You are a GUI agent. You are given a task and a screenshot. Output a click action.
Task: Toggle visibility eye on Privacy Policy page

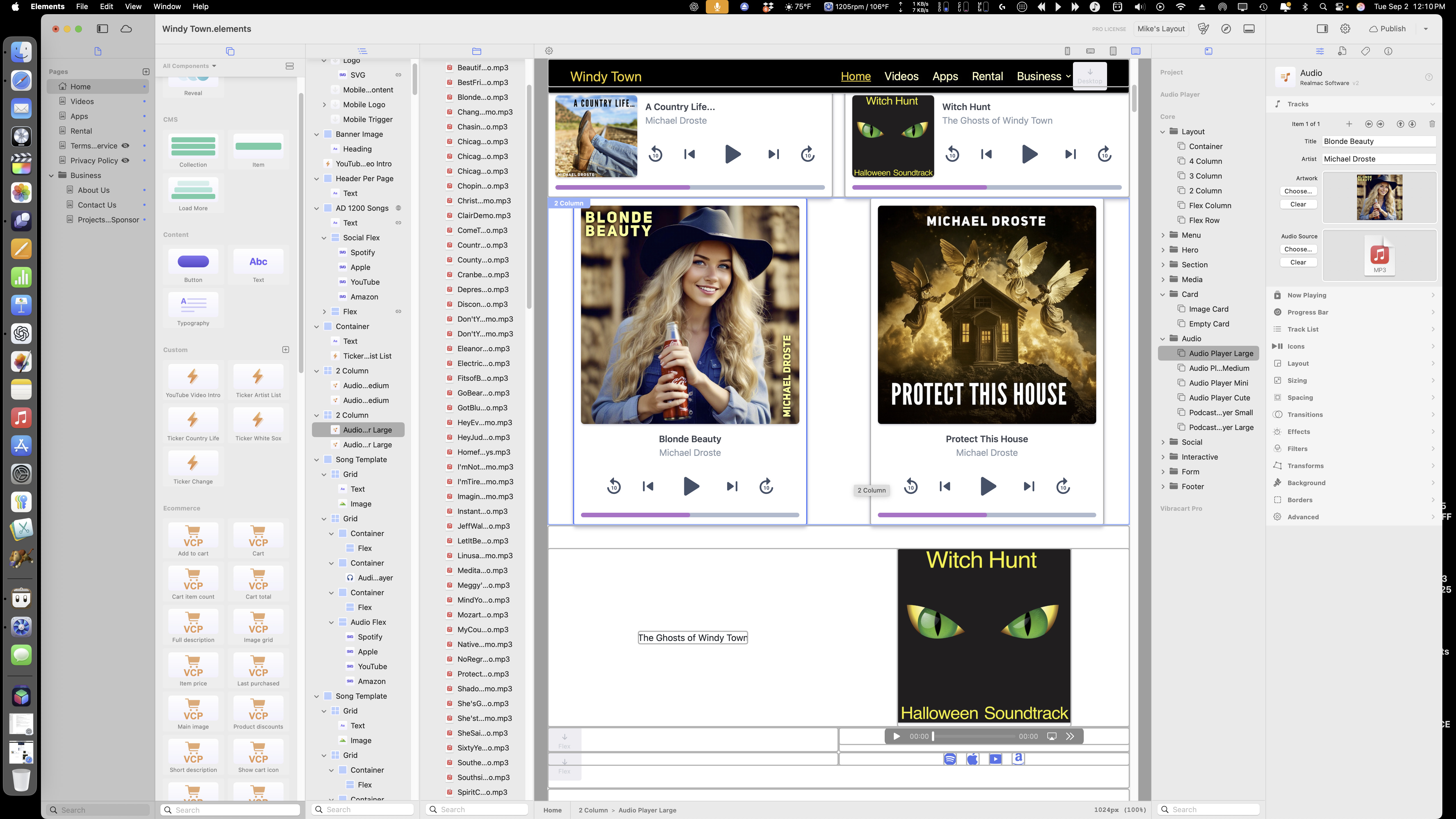(125, 160)
